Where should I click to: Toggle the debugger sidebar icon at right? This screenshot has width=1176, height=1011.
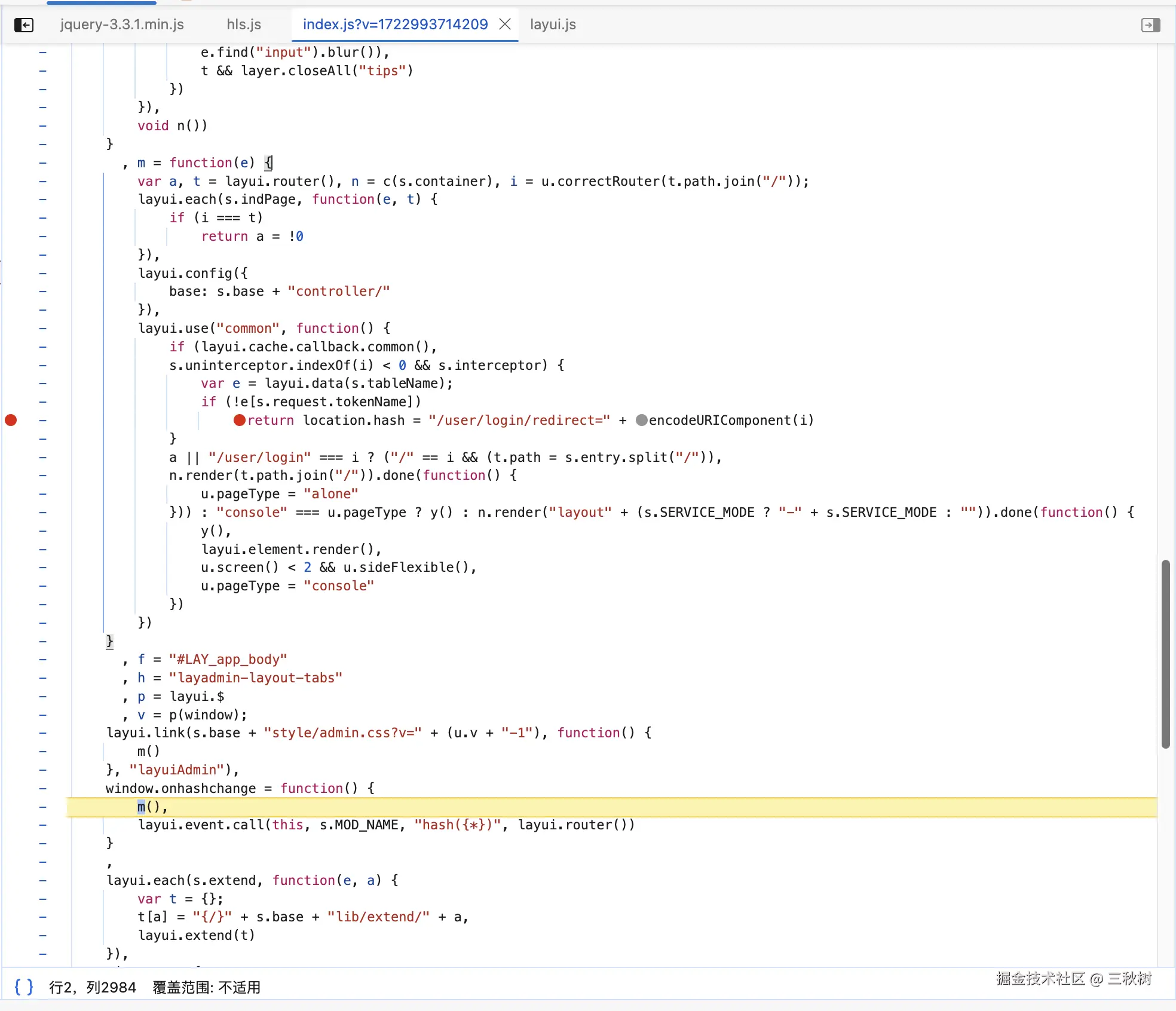(x=1150, y=24)
